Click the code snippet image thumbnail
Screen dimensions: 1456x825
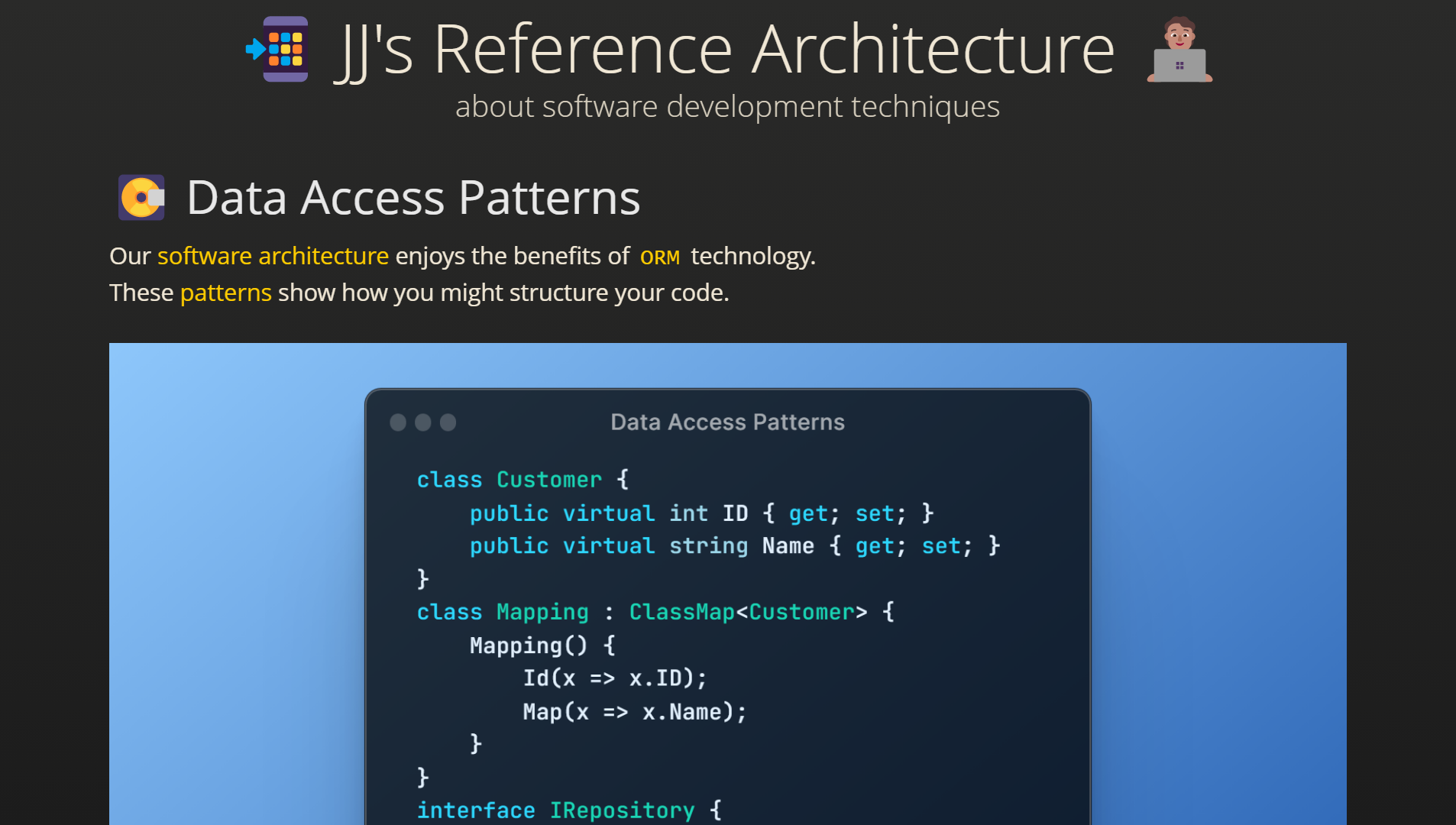click(727, 584)
